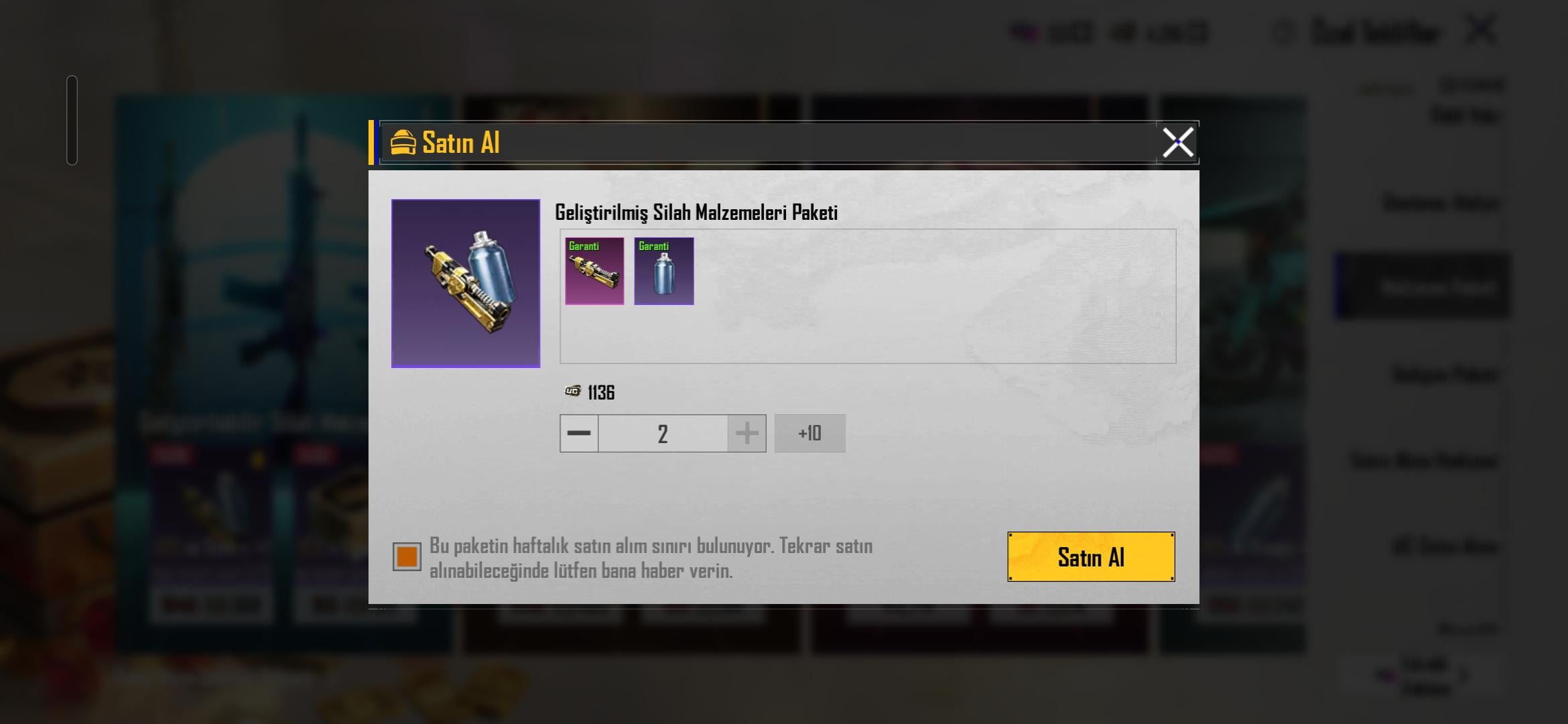The image size is (1568, 724).
Task: Add ten with the +10 button
Action: [809, 433]
